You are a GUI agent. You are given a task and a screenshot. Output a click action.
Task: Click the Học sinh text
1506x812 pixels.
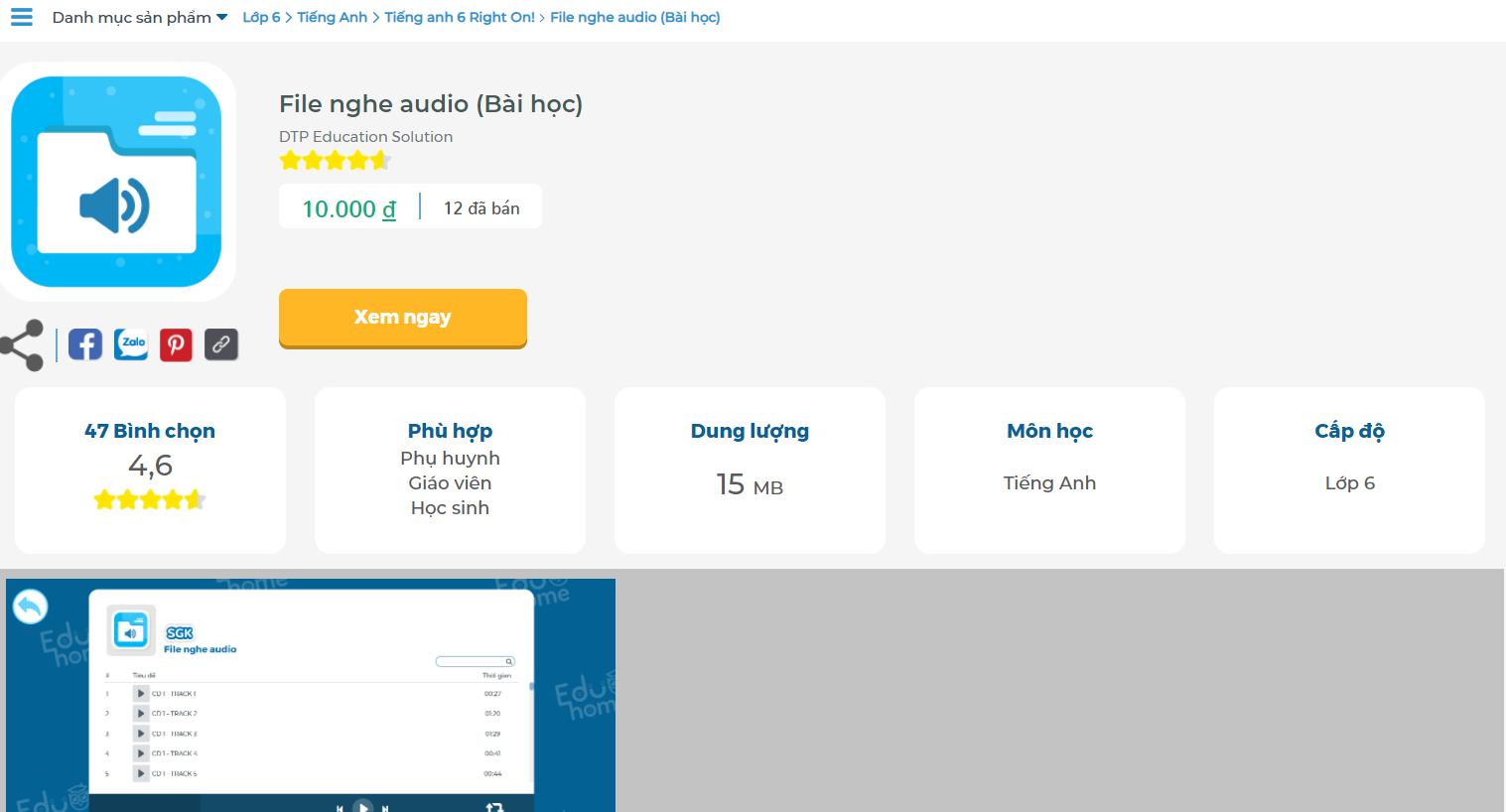(x=450, y=507)
